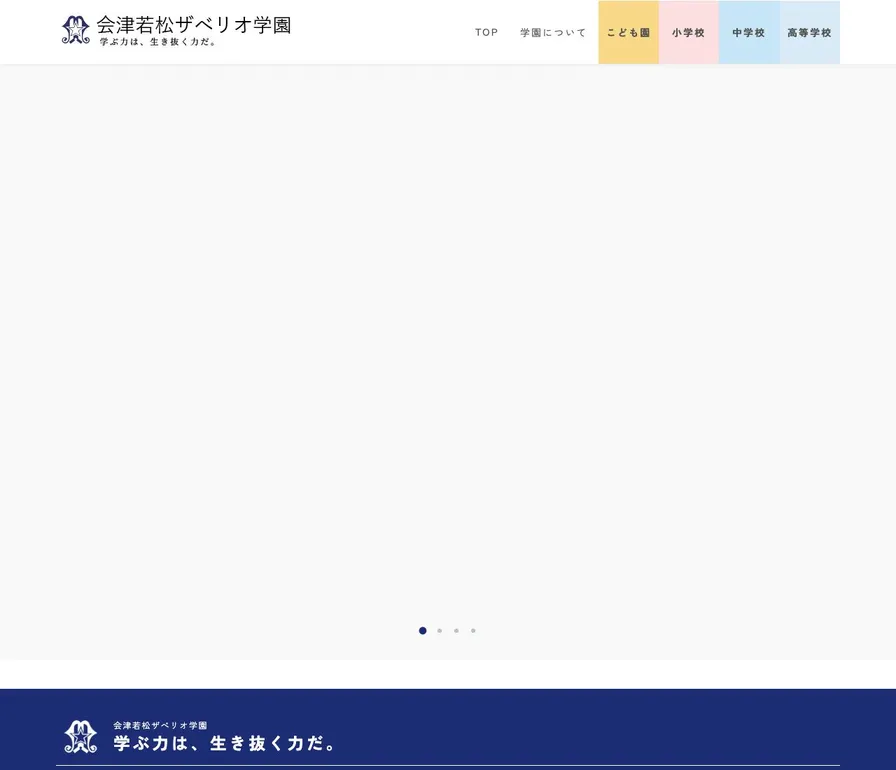This screenshot has width=896, height=770.
Task: Click the white crest logo in footer
Action: (x=81, y=736)
